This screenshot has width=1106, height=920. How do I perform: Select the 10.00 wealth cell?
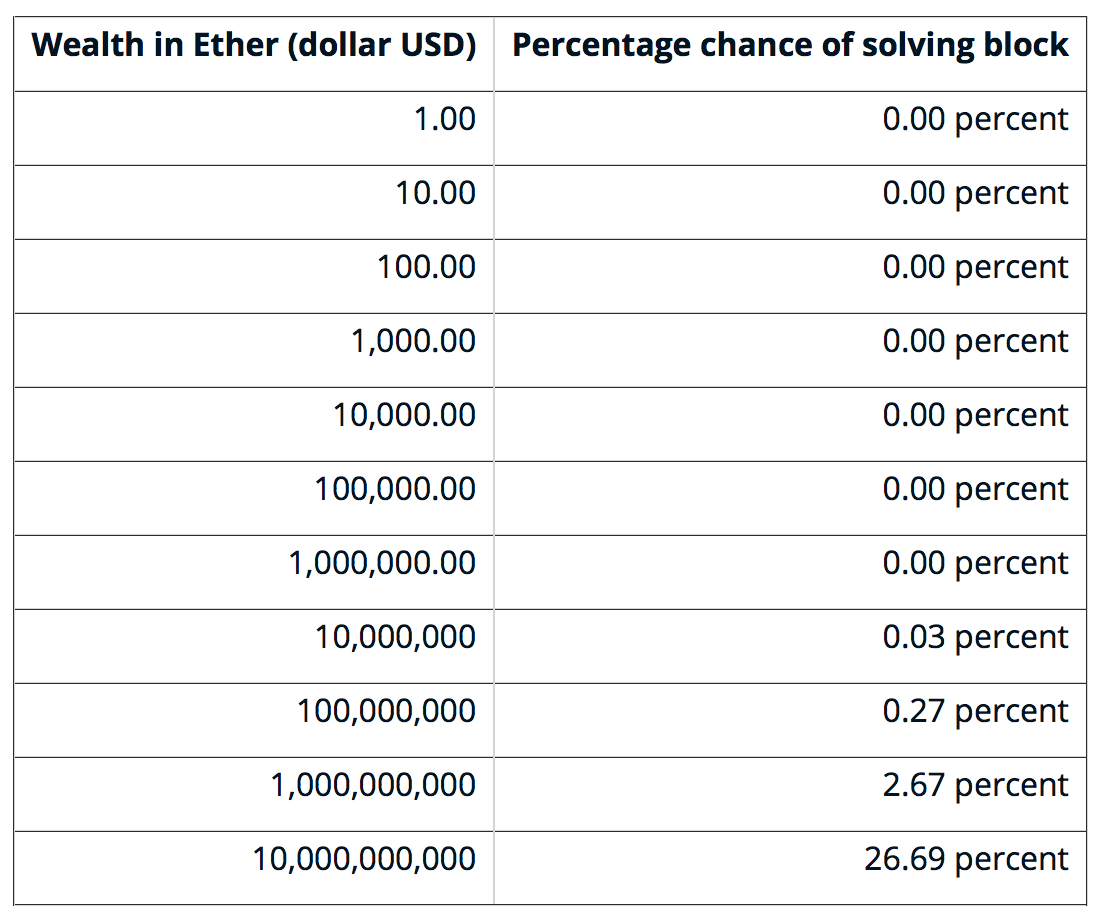[436, 193]
